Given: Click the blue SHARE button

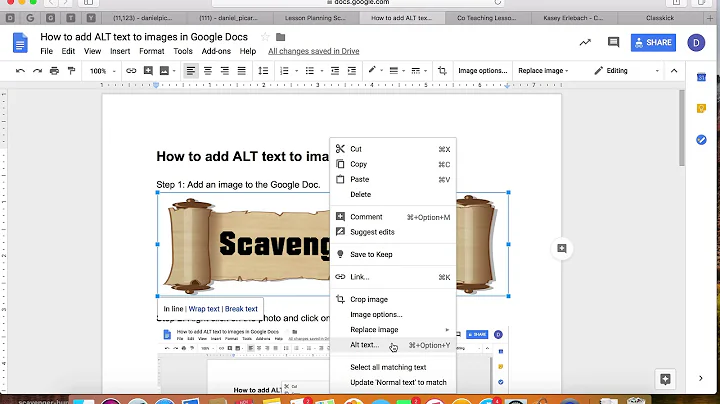Looking at the screenshot, I should [653, 43].
